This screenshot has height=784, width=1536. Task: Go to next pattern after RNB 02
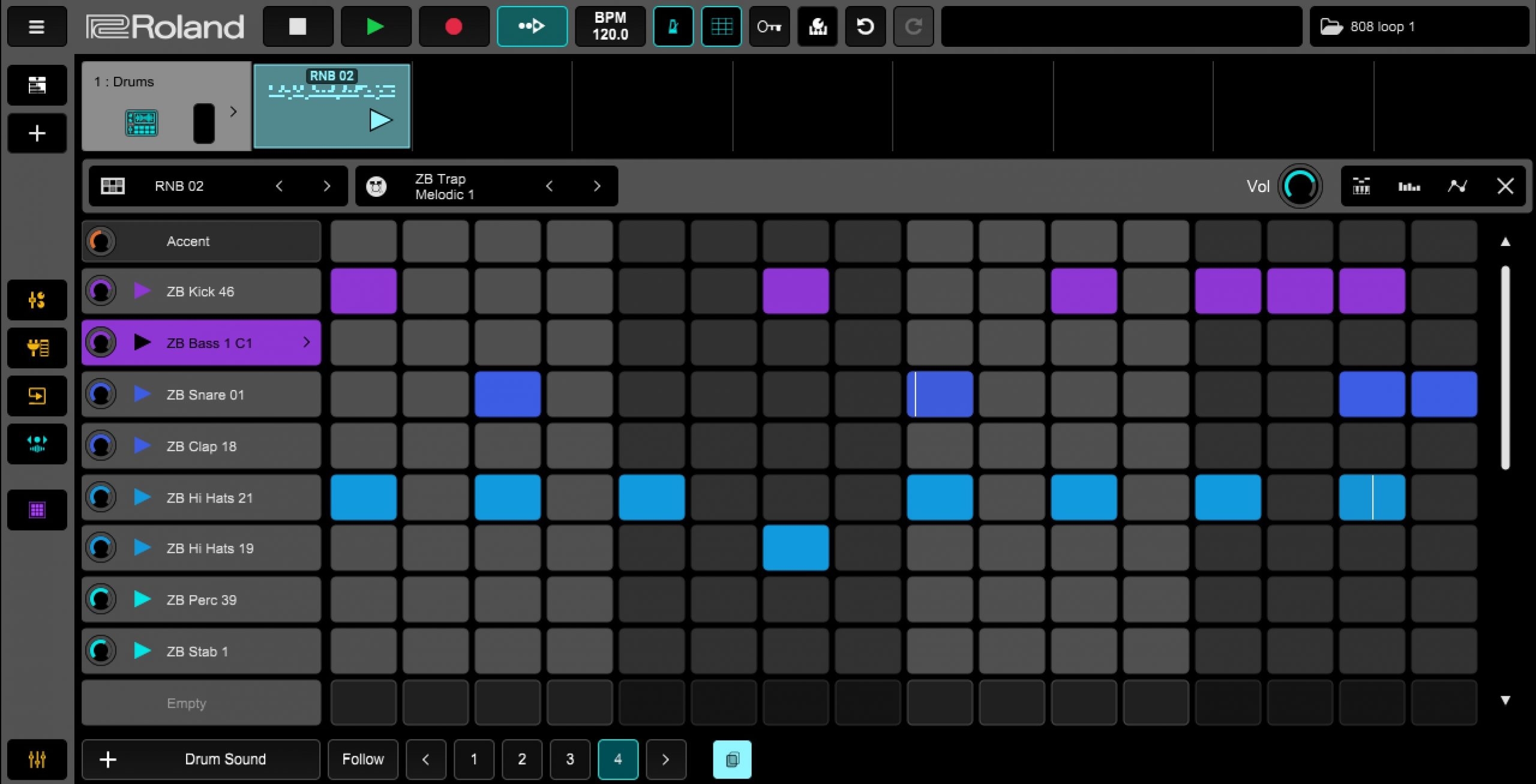coord(327,186)
